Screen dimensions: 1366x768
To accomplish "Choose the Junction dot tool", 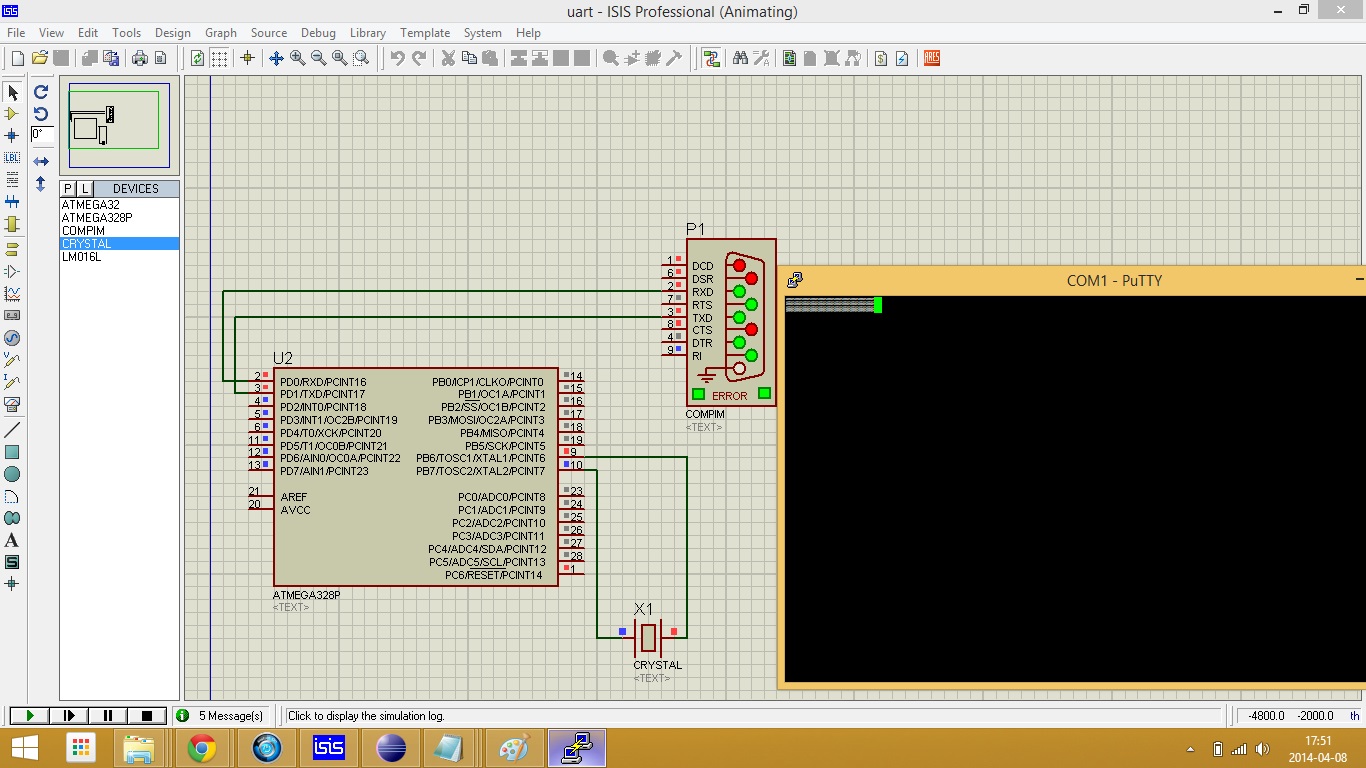I will (x=13, y=135).
